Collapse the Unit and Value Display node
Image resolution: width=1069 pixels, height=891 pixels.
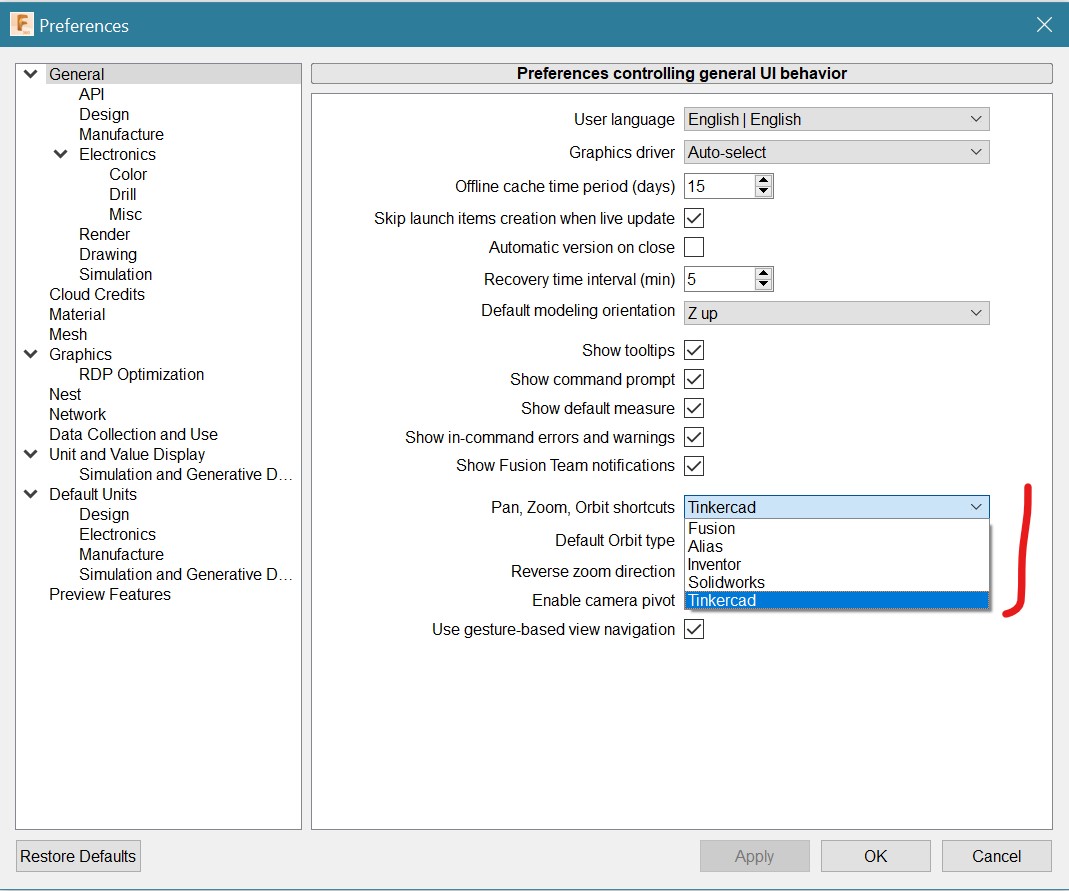31,454
